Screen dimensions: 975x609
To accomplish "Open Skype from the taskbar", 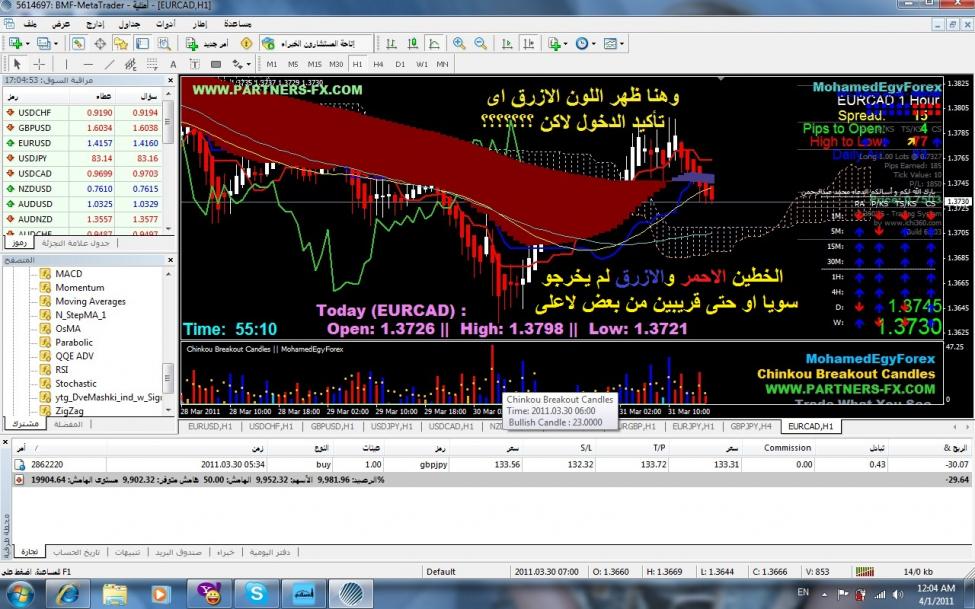I will click(x=256, y=594).
